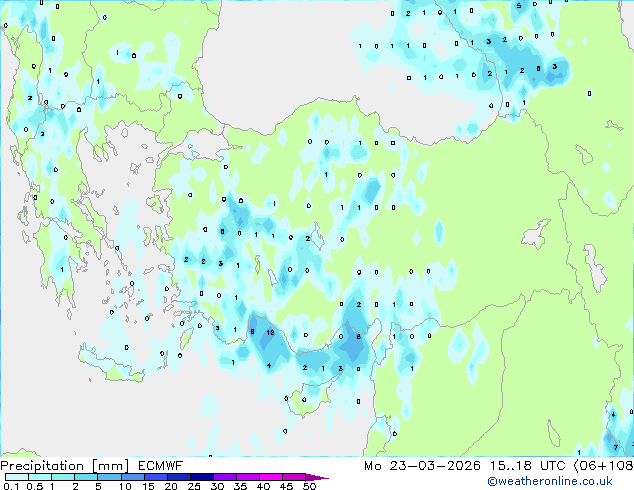The height and width of the screenshot is (490, 634).
Task: Click the 'Precipitation' legend title word
Action: click(x=42, y=466)
